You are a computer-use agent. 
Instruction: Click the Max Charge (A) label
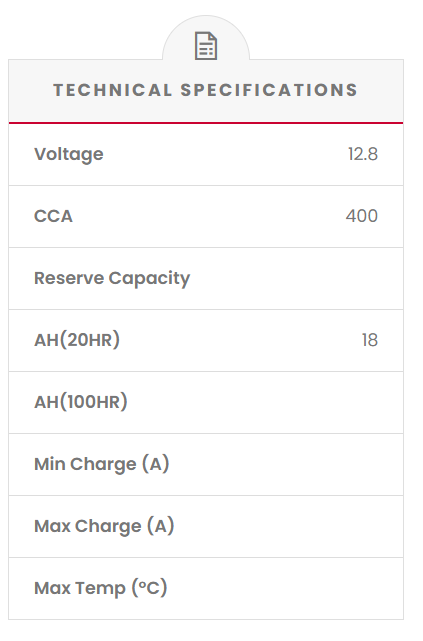pos(104,526)
